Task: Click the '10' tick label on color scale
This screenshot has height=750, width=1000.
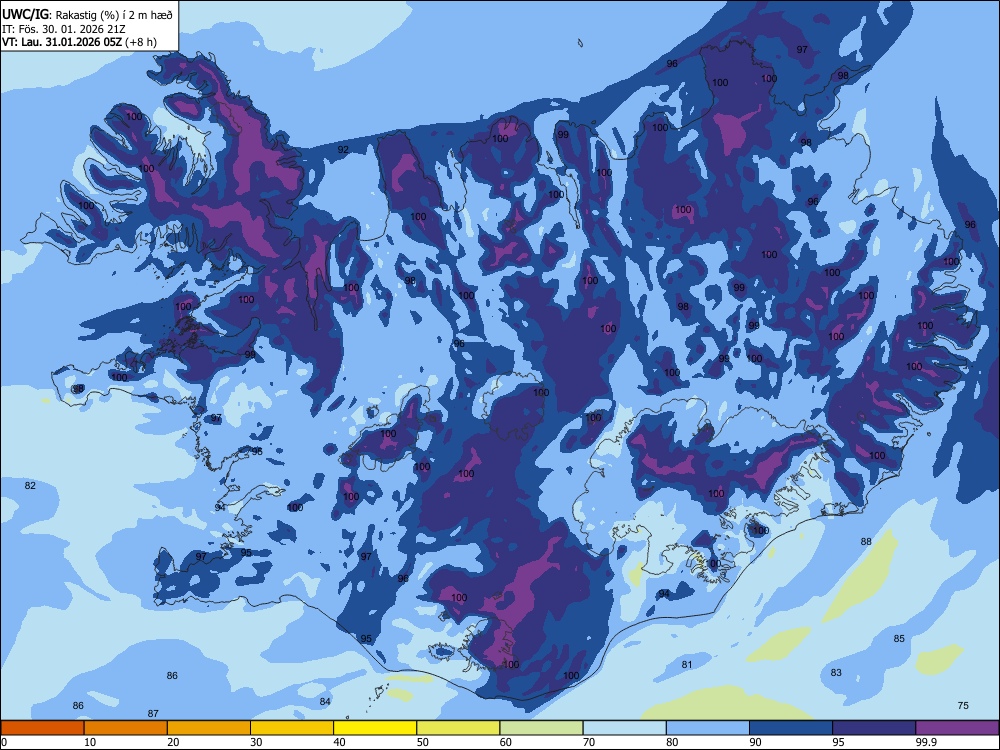Action: pyautogui.click(x=90, y=742)
